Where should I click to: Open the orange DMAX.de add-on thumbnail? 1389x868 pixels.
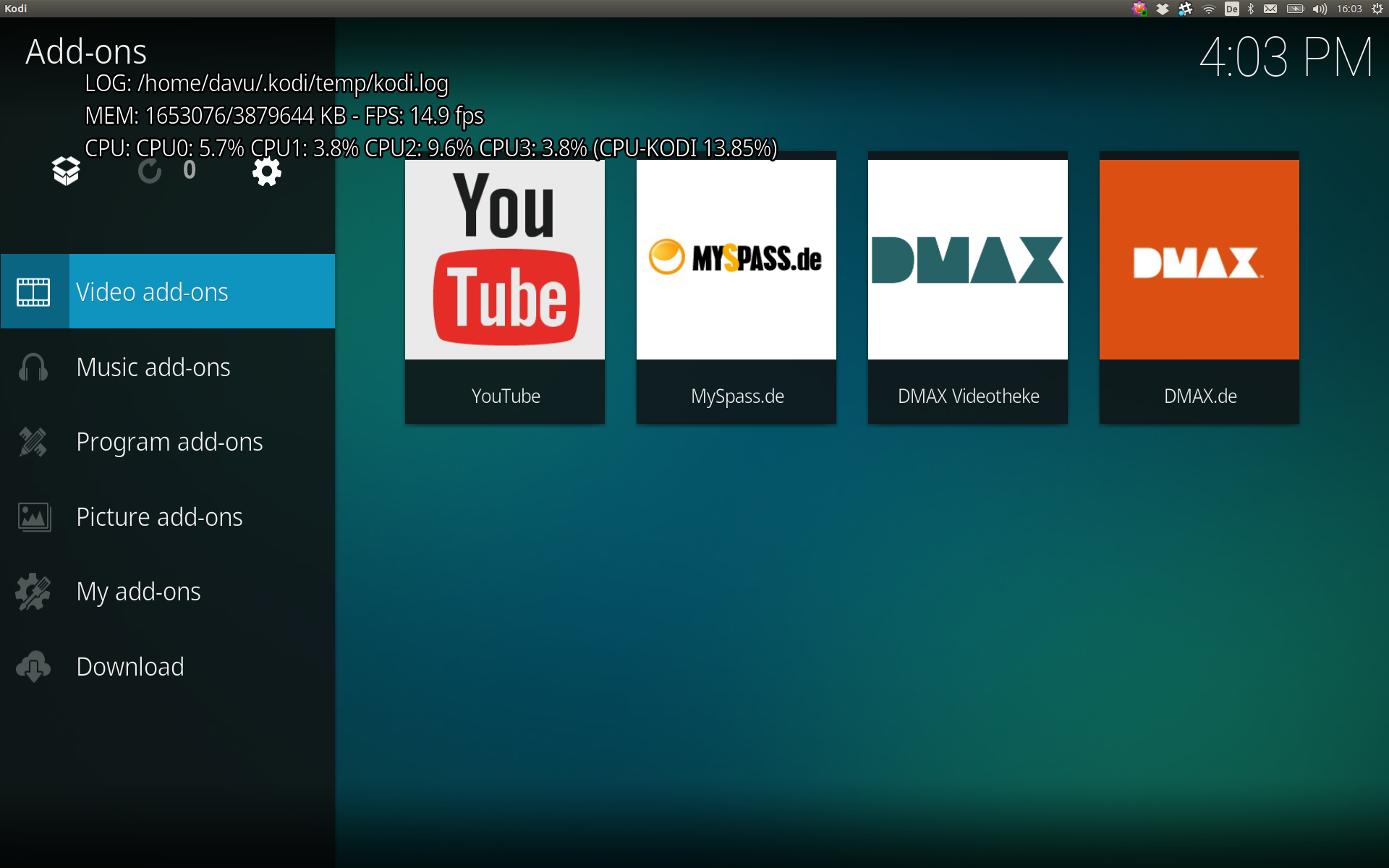click(1199, 260)
